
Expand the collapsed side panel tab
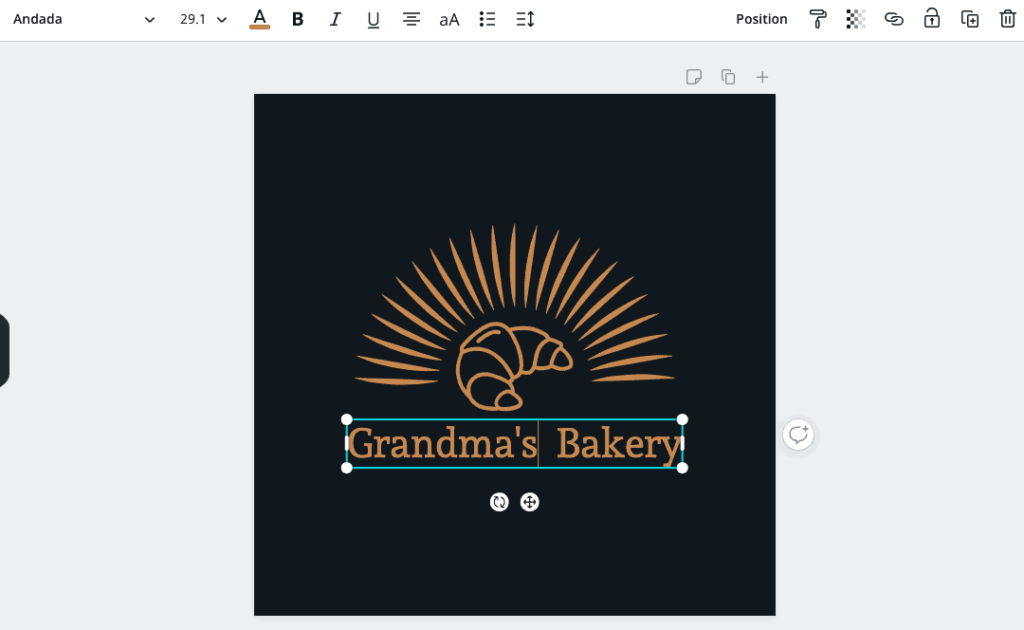click(x=4, y=351)
